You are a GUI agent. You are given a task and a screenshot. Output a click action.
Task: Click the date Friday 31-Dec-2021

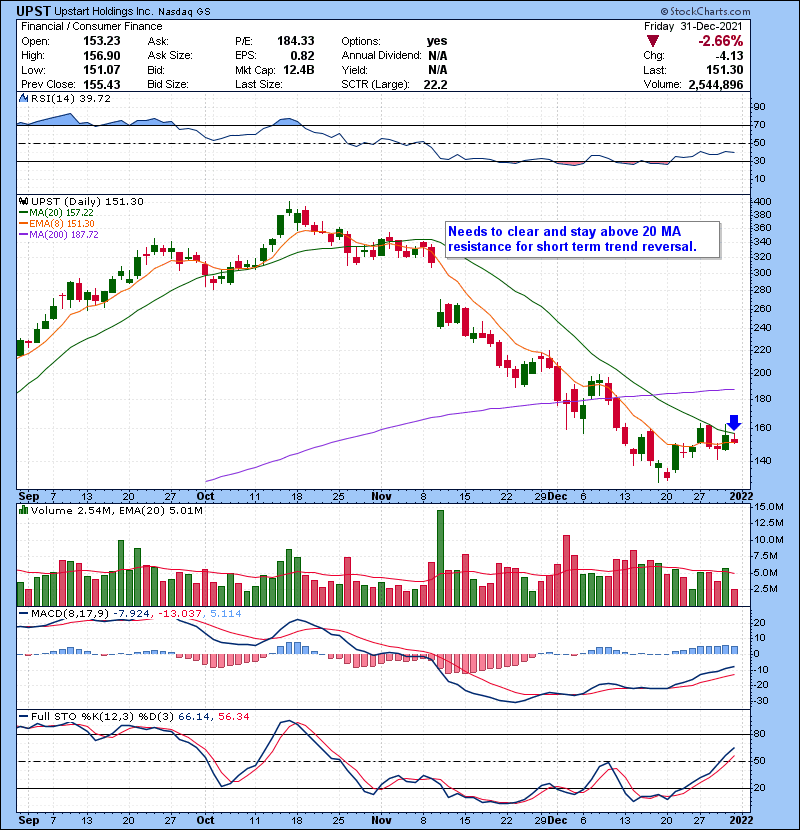coord(693,26)
